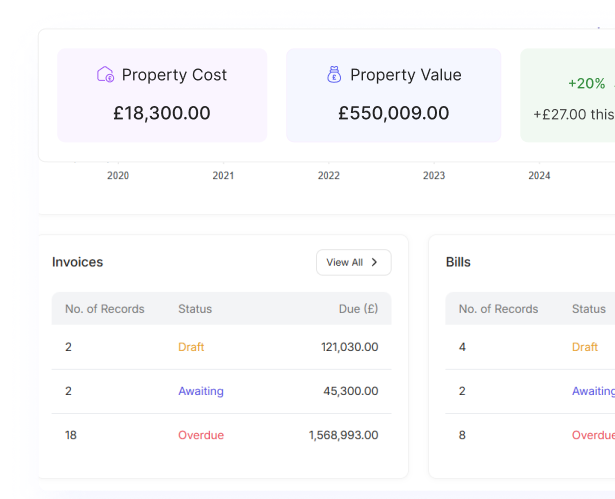
Task: Open the Overdue status in Bills
Action: 592,435
